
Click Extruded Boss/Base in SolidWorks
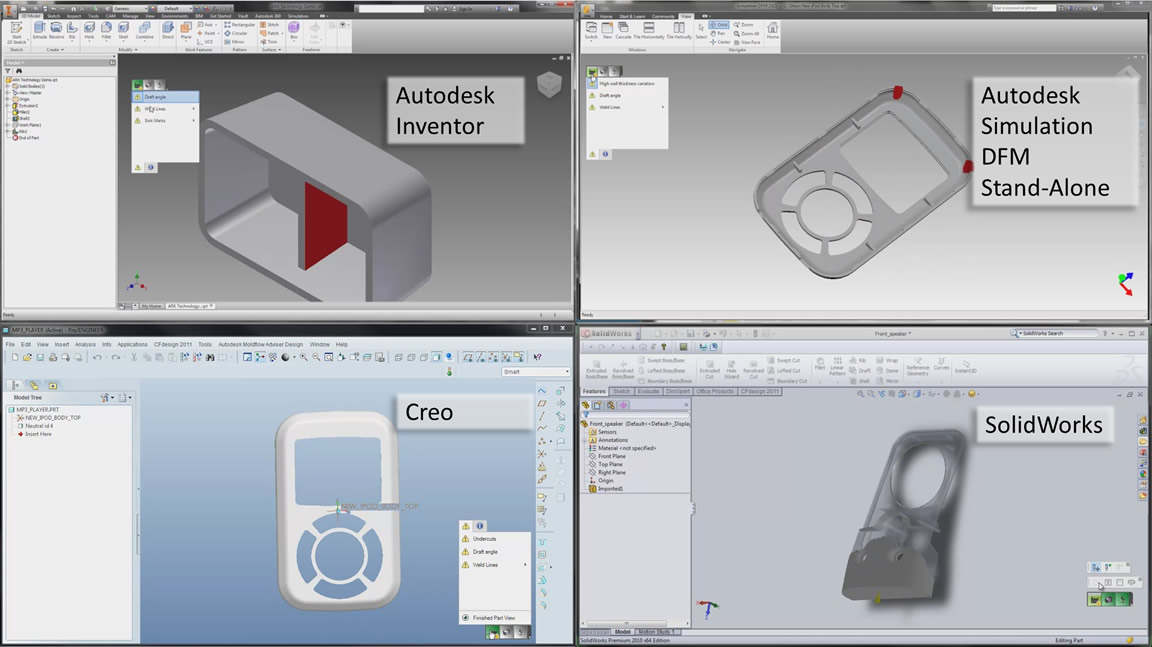[597, 369]
